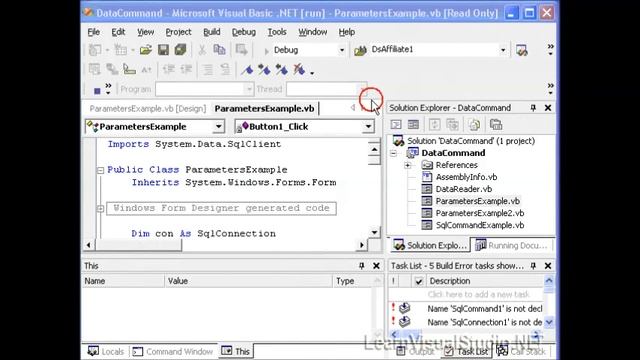
Task: Click View Designer icon in Solution Explorer
Action: pos(413,124)
